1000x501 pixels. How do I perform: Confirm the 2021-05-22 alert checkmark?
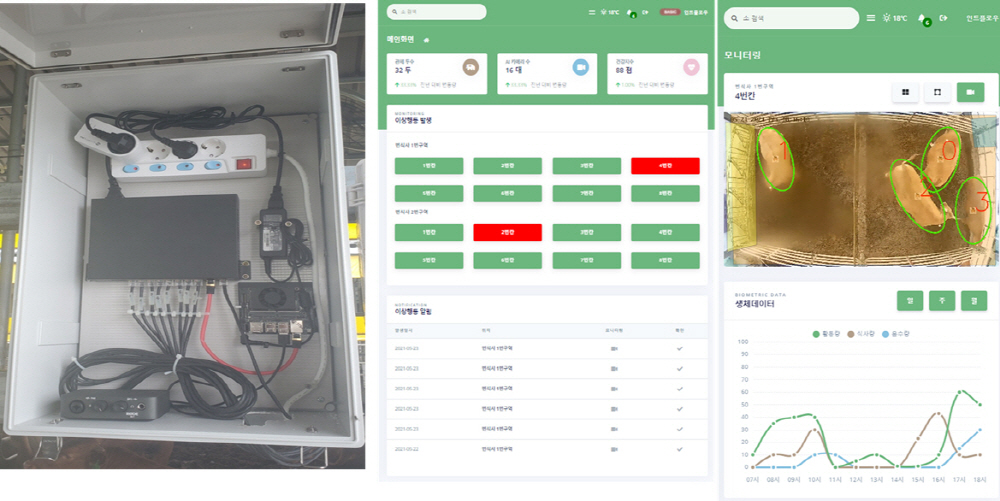[680, 449]
